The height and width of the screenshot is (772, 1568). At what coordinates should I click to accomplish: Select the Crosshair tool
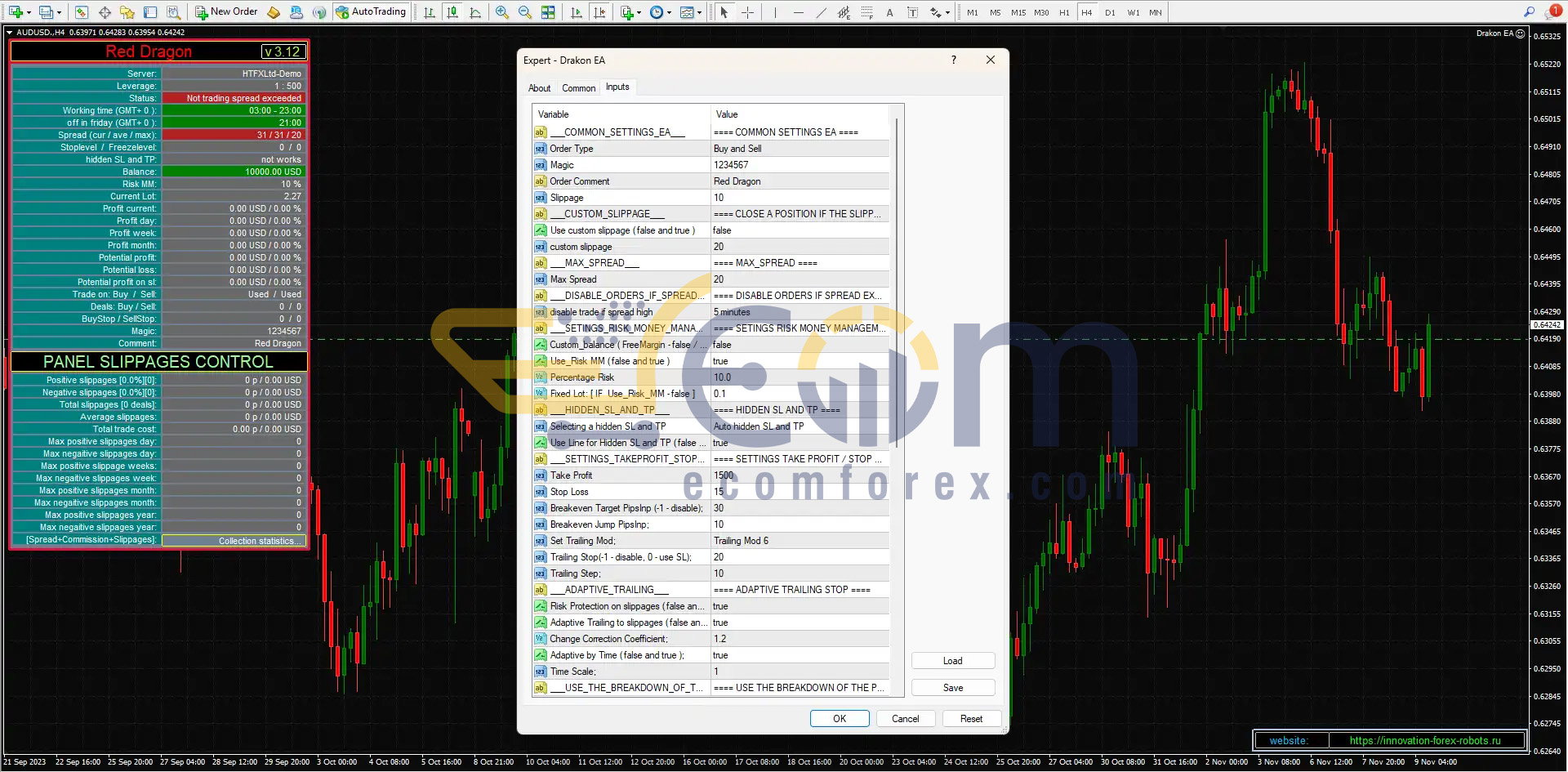click(747, 12)
